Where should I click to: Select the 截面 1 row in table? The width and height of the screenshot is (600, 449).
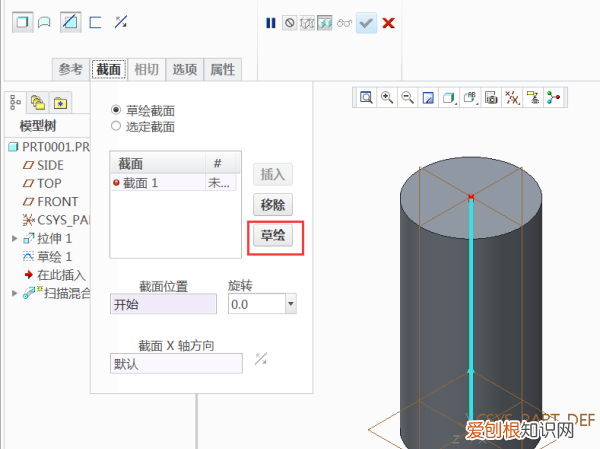coord(174,183)
